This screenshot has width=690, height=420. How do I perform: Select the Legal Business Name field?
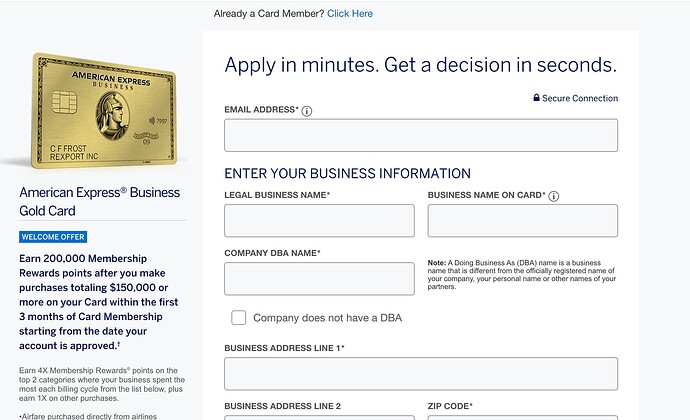point(319,221)
